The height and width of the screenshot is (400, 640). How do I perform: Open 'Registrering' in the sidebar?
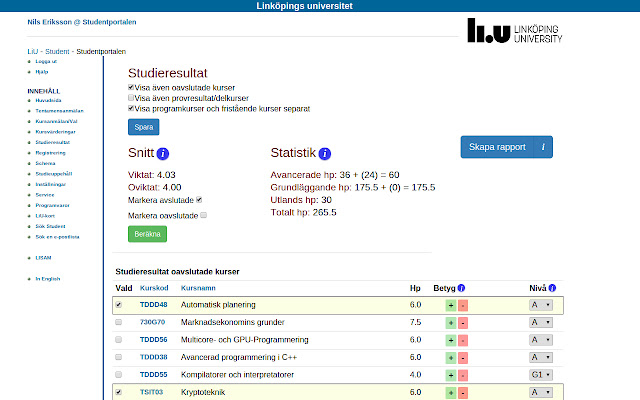[x=50, y=153]
